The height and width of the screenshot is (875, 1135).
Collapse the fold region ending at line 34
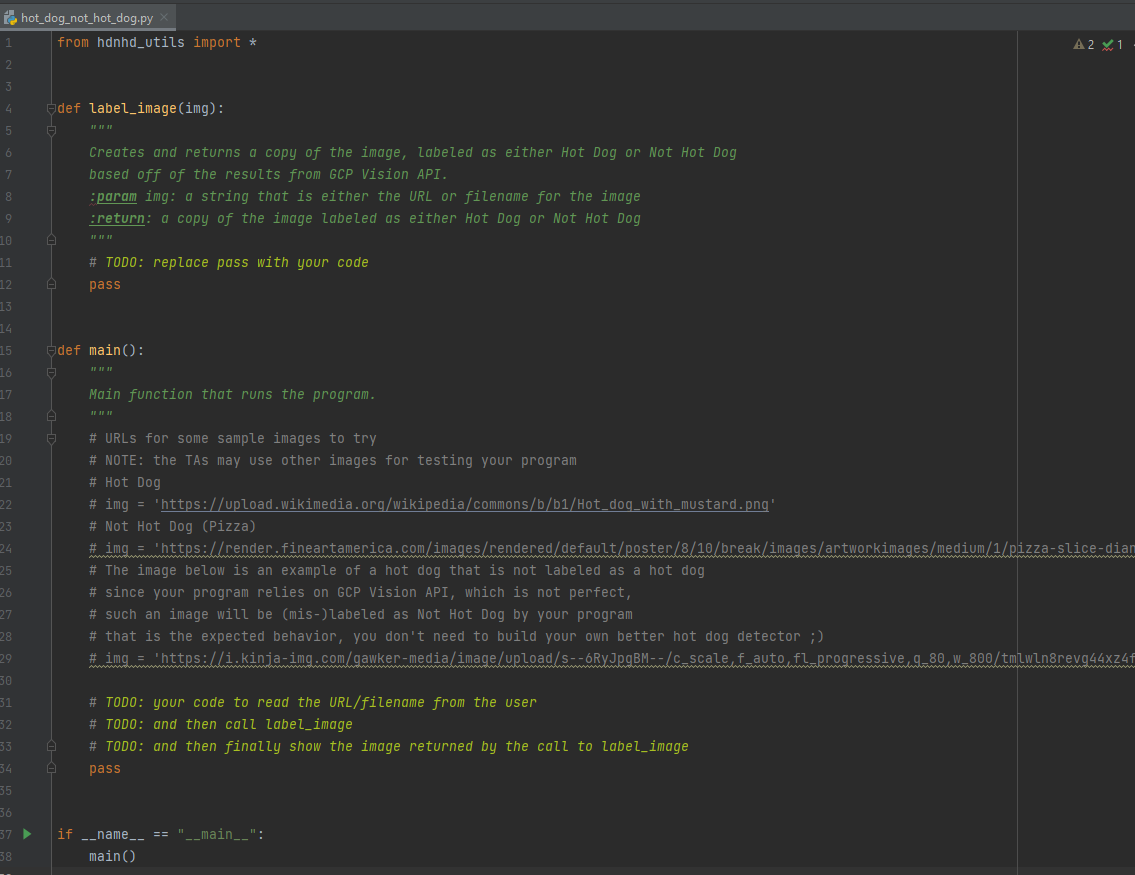tap(50, 768)
